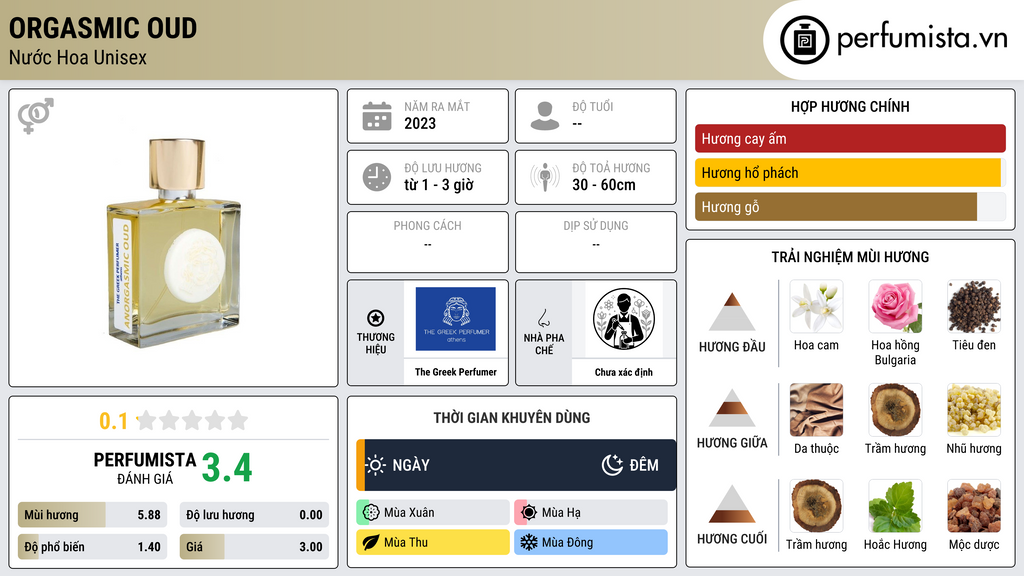Click the Dịp sử dụng box
Screen dimensions: 1024x576
pos(596,242)
